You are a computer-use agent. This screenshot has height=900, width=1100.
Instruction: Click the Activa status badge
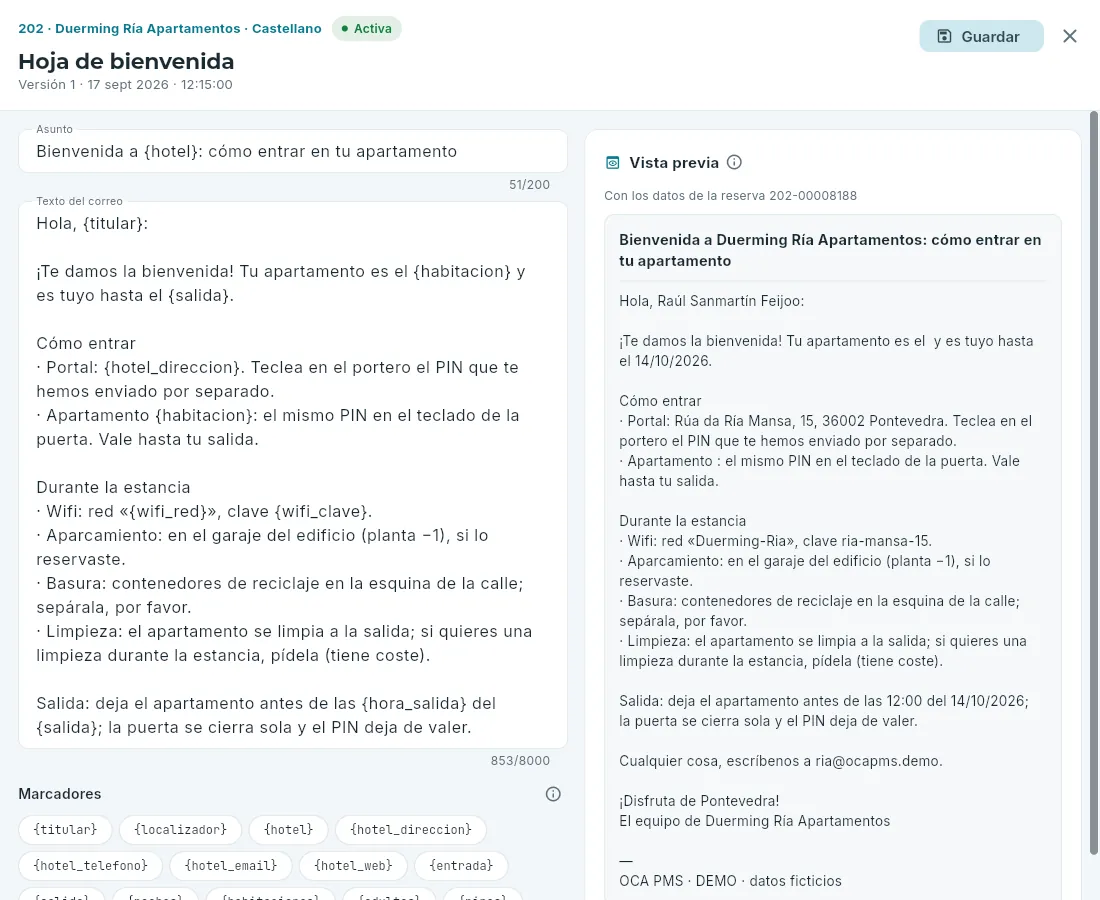tap(366, 29)
